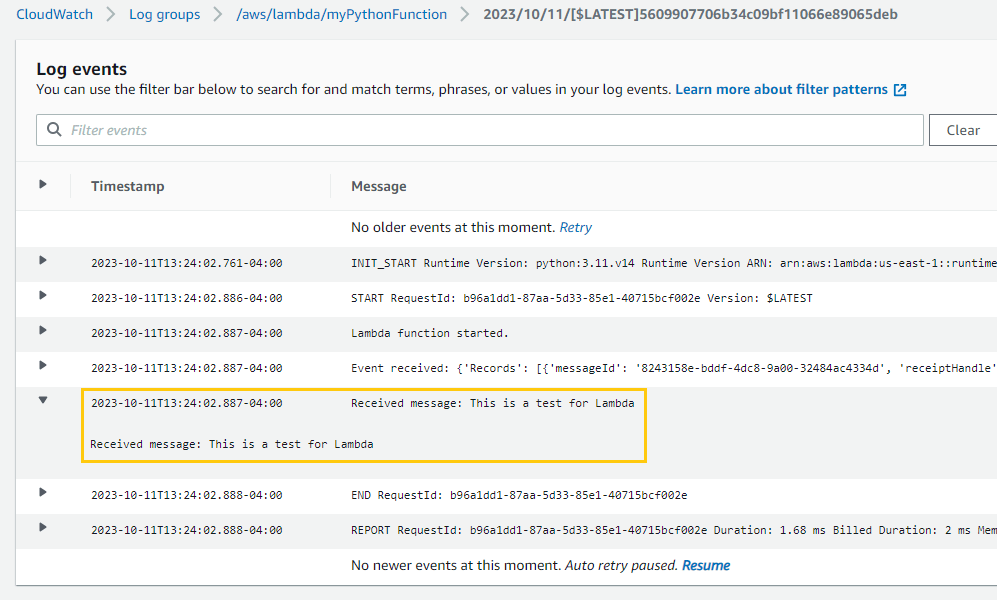Click the Clear button

pos(963,129)
